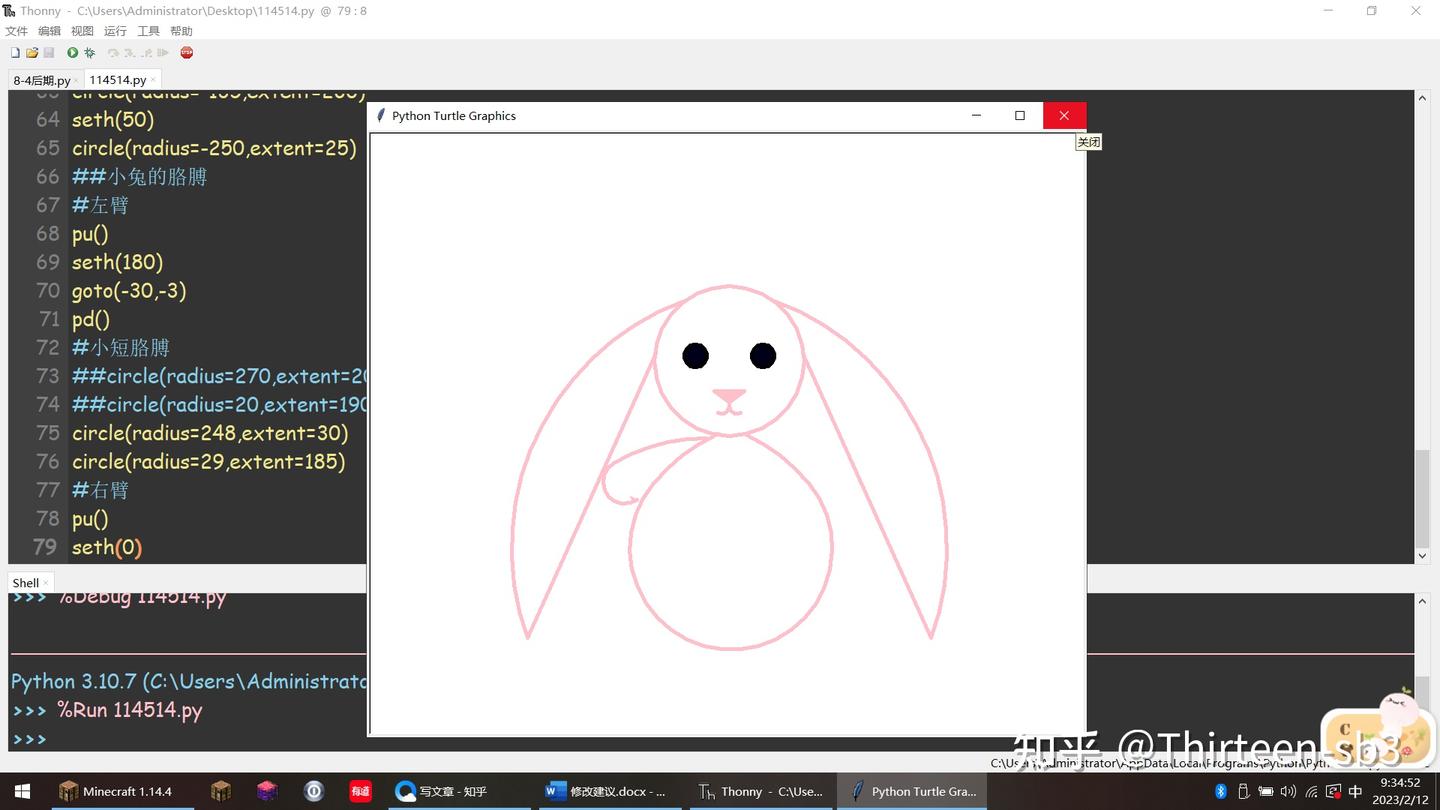Run the current script with the green play icon
The image size is (1440, 810).
(71, 53)
